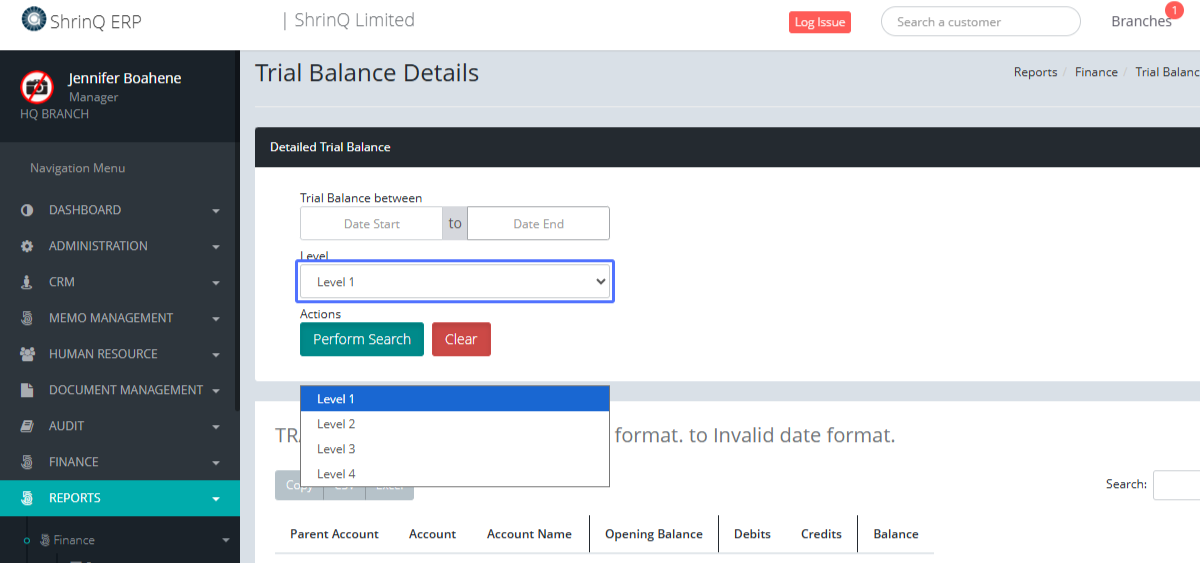This screenshot has height=563, width=1200.
Task: Focus the Search a customer box
Action: (979, 22)
